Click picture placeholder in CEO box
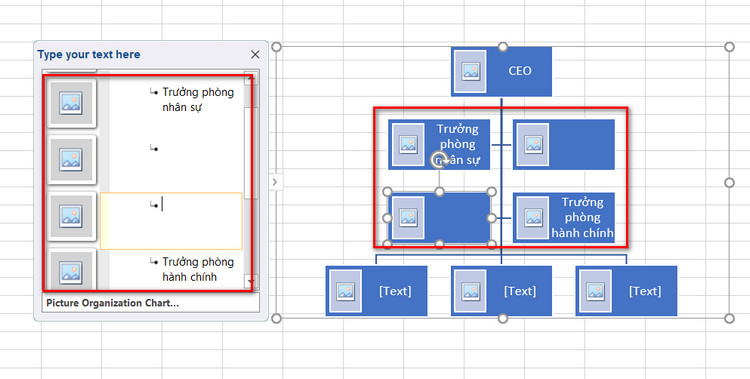This screenshot has height=379, width=750. [x=471, y=71]
